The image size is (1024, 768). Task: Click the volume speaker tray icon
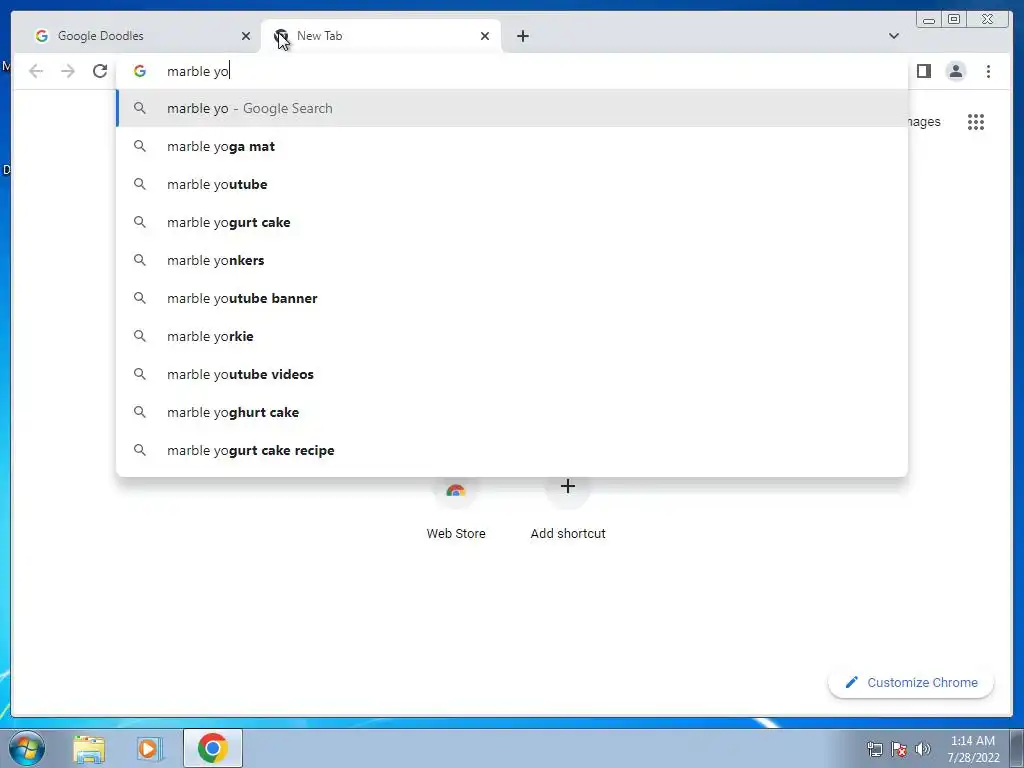pos(923,749)
